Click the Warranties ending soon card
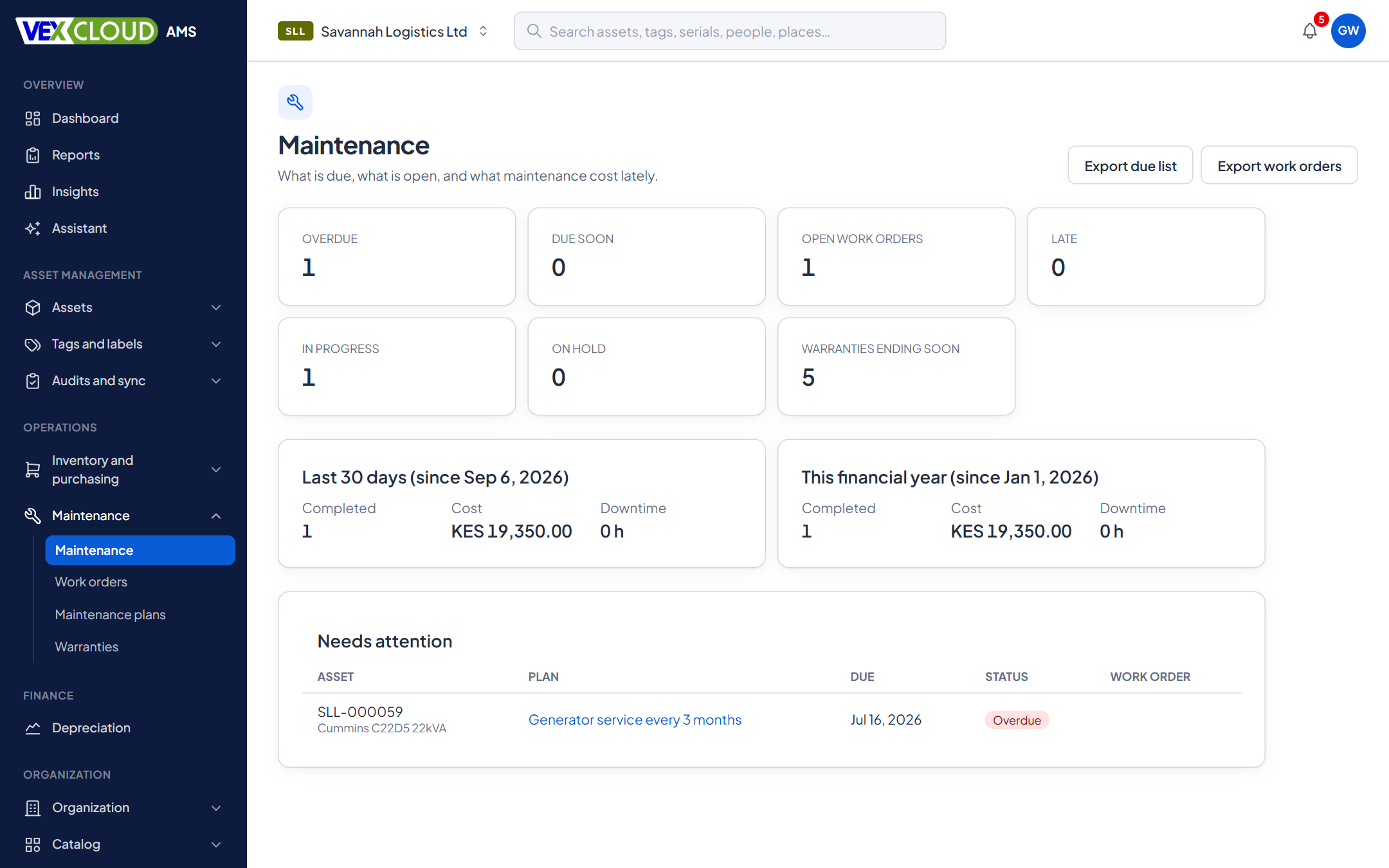The width and height of the screenshot is (1389, 868). point(896,366)
